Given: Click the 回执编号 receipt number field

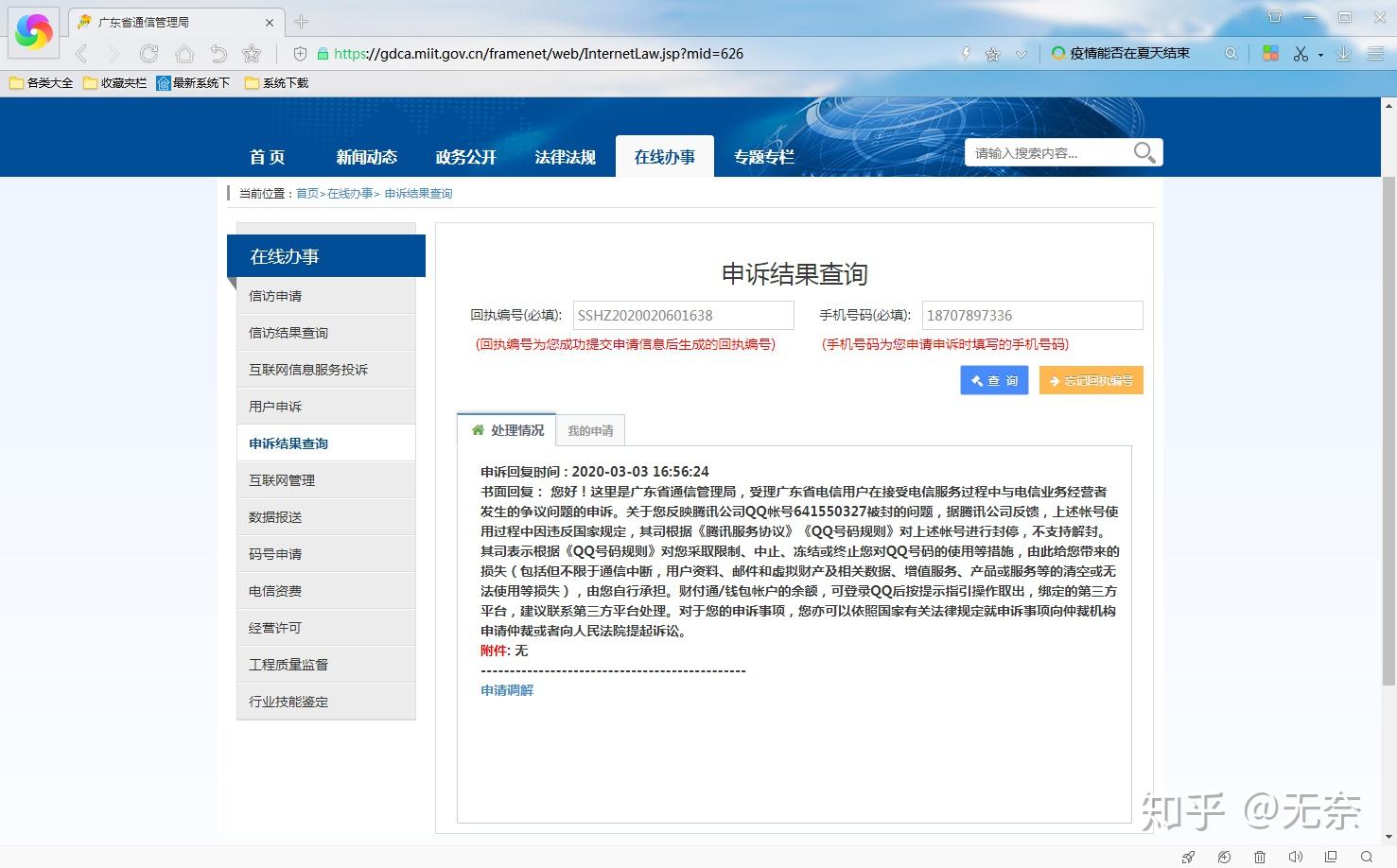Looking at the screenshot, I should 683,316.
